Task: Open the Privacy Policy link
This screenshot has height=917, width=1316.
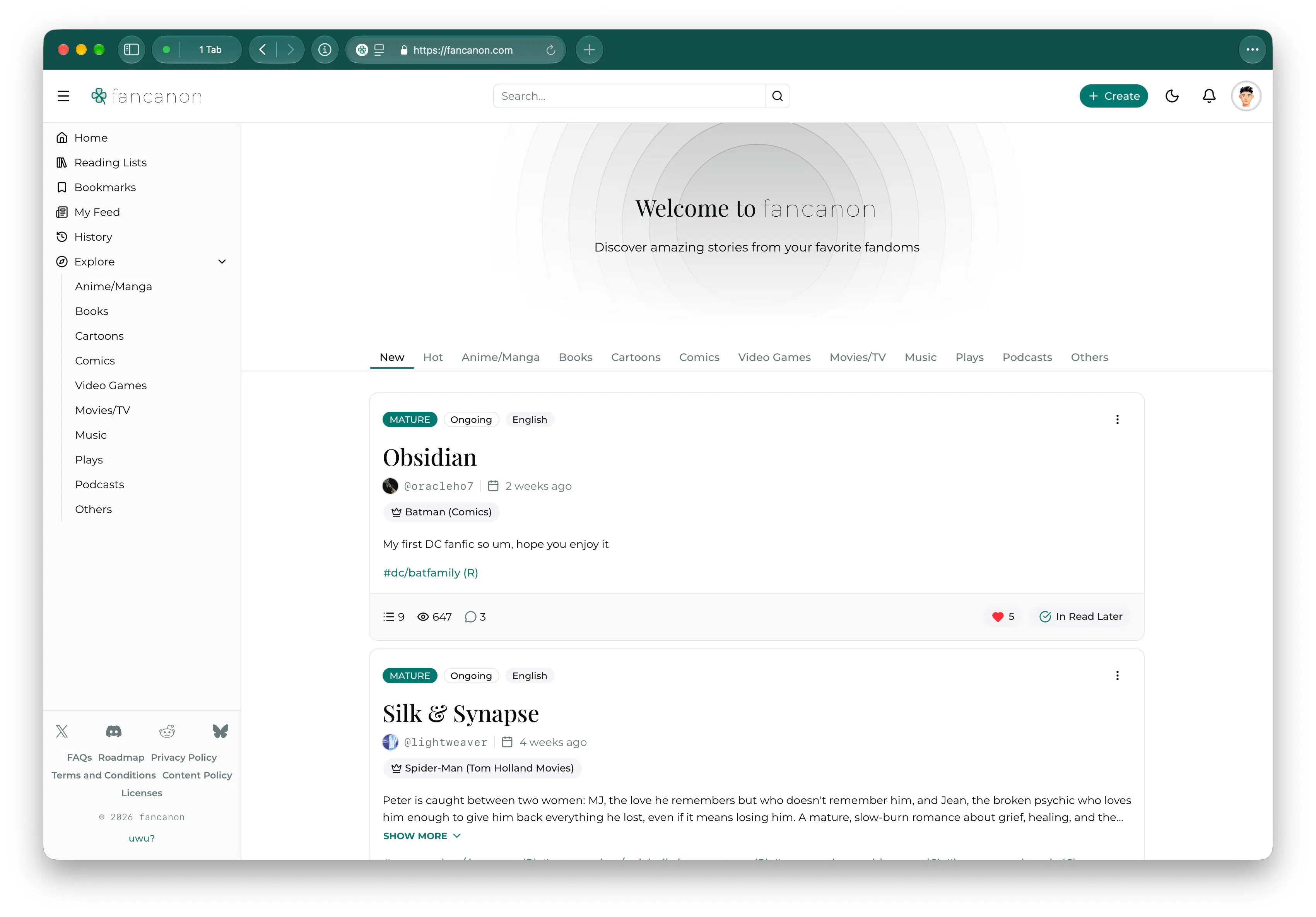Action: (183, 758)
